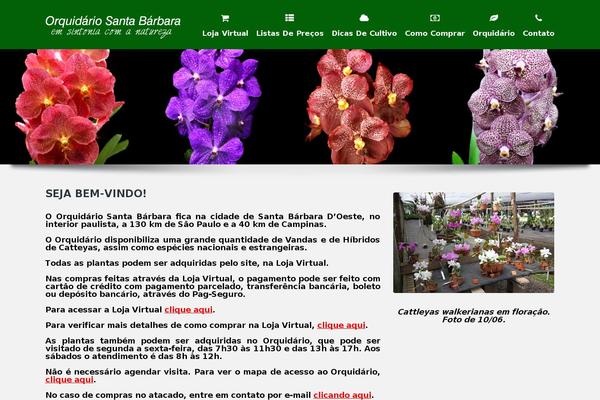Click the paragraph starting 'Todas as plantas podem'

coord(187,263)
